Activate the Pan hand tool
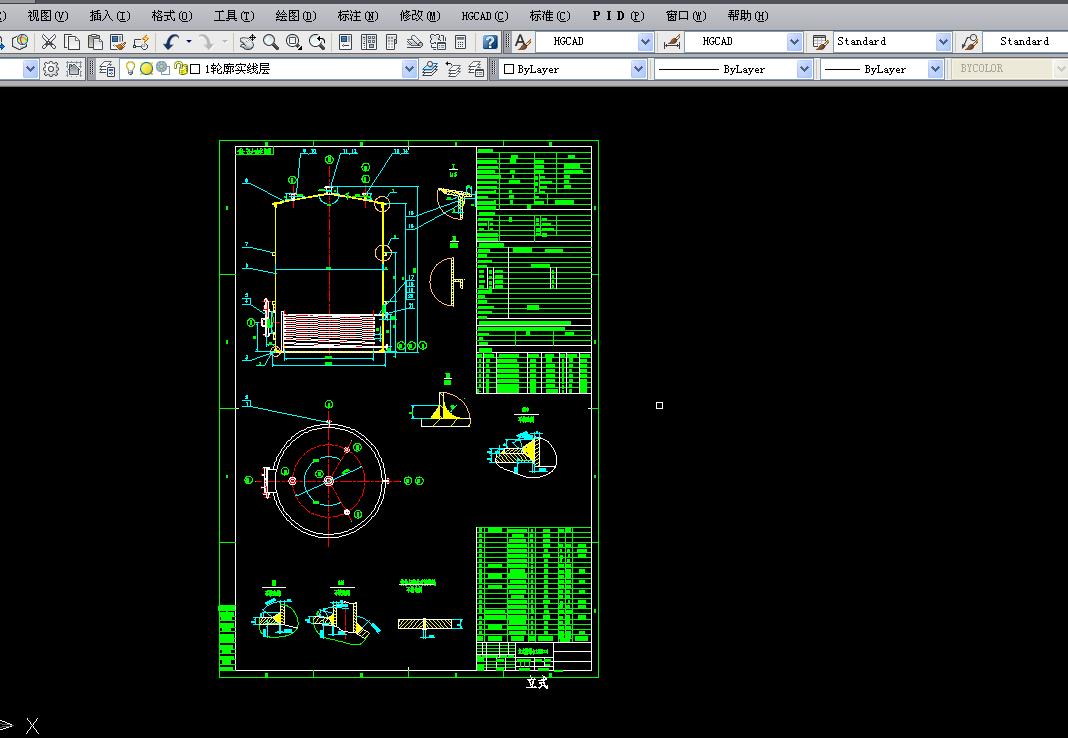 (247, 42)
